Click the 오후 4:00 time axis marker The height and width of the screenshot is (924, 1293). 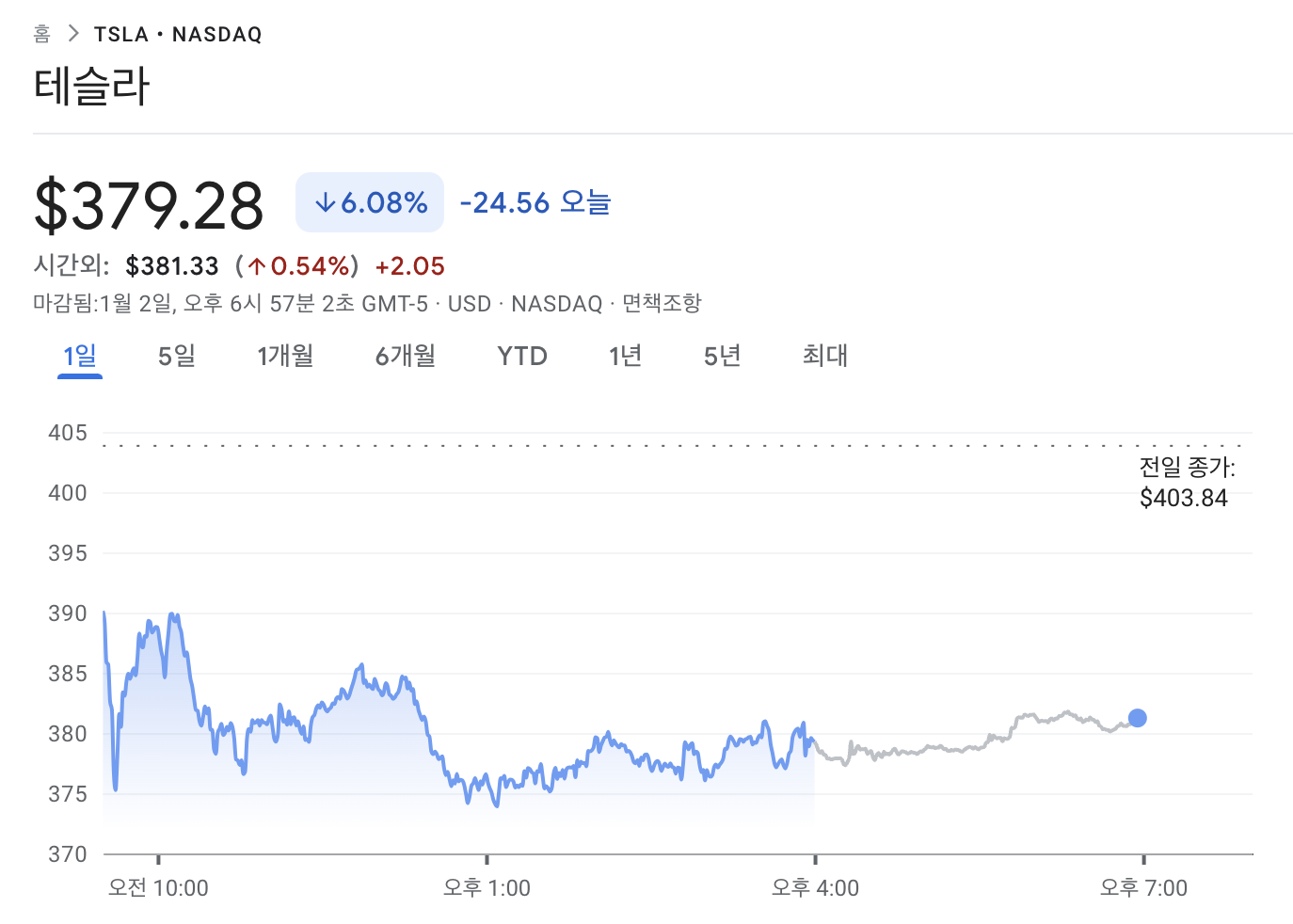[815, 887]
